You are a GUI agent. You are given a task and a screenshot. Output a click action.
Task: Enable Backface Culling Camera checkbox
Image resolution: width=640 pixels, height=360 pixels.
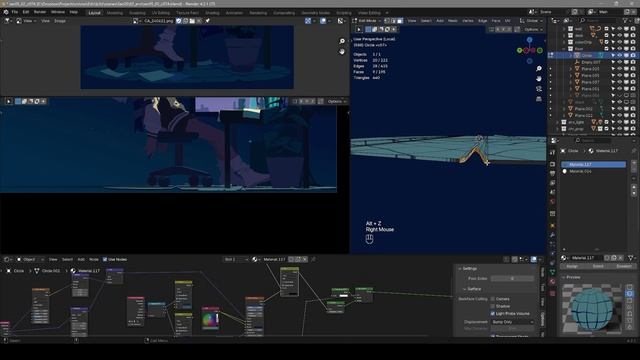[x=493, y=299]
